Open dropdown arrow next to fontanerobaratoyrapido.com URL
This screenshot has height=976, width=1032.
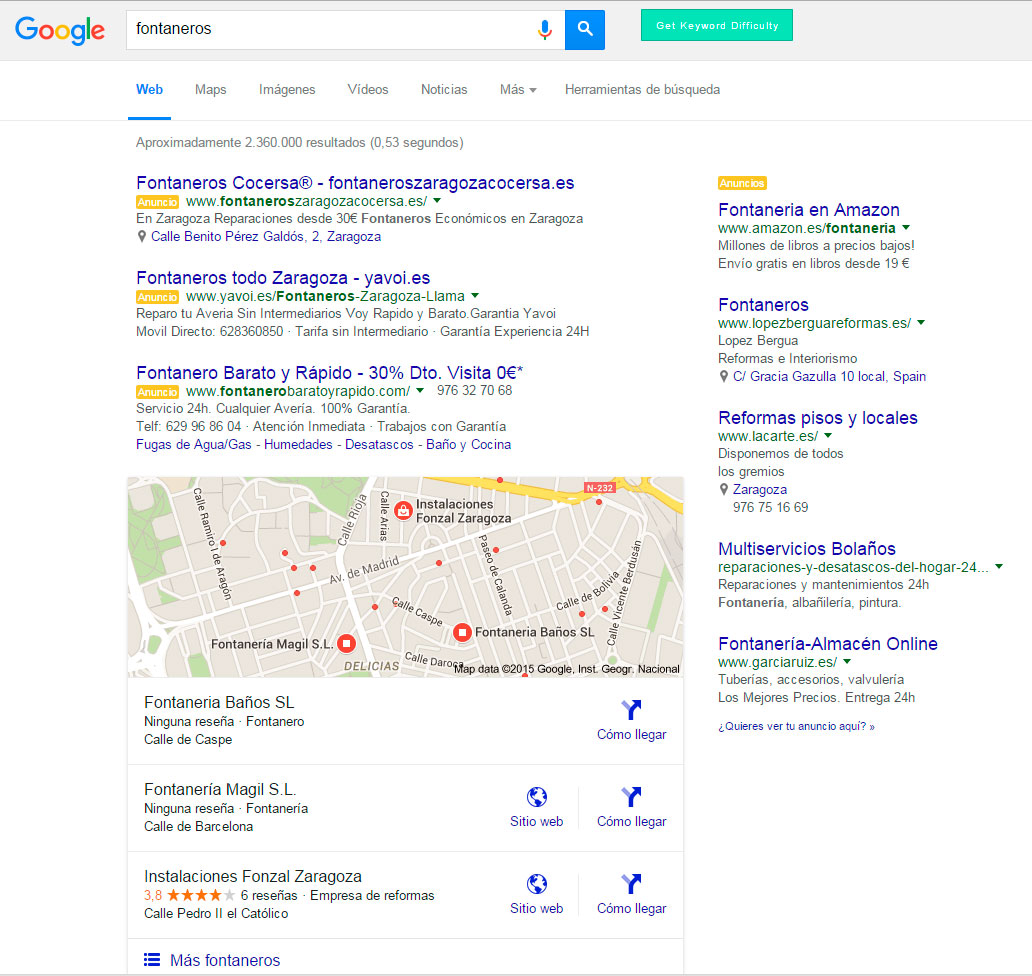coord(420,391)
